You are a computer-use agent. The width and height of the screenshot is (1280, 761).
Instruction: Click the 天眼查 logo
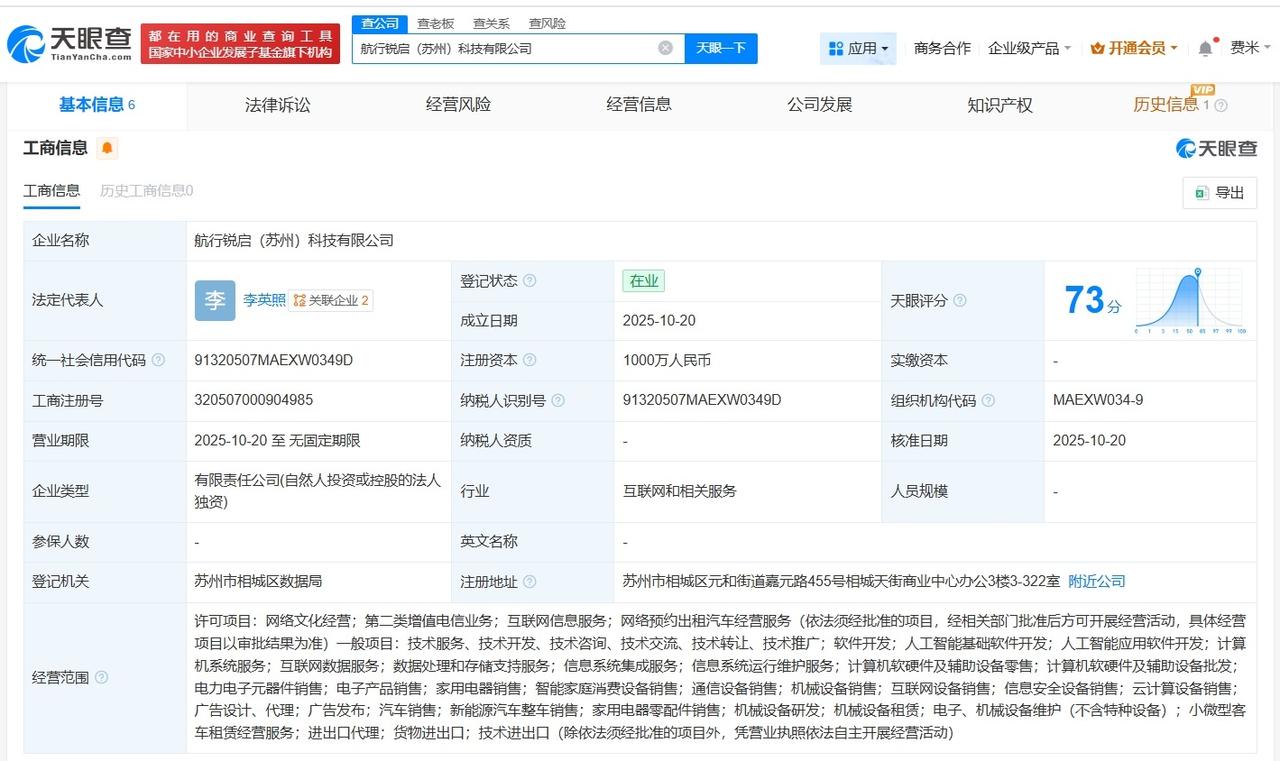68,39
